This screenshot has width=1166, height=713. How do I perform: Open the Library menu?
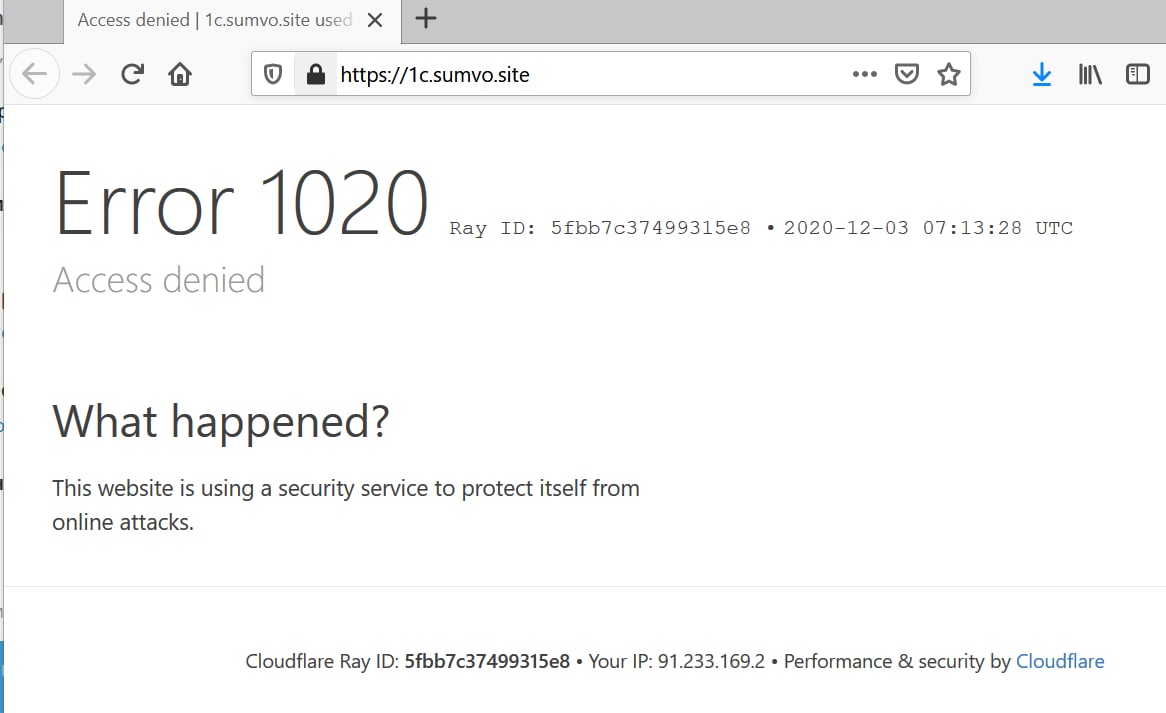(x=1090, y=74)
